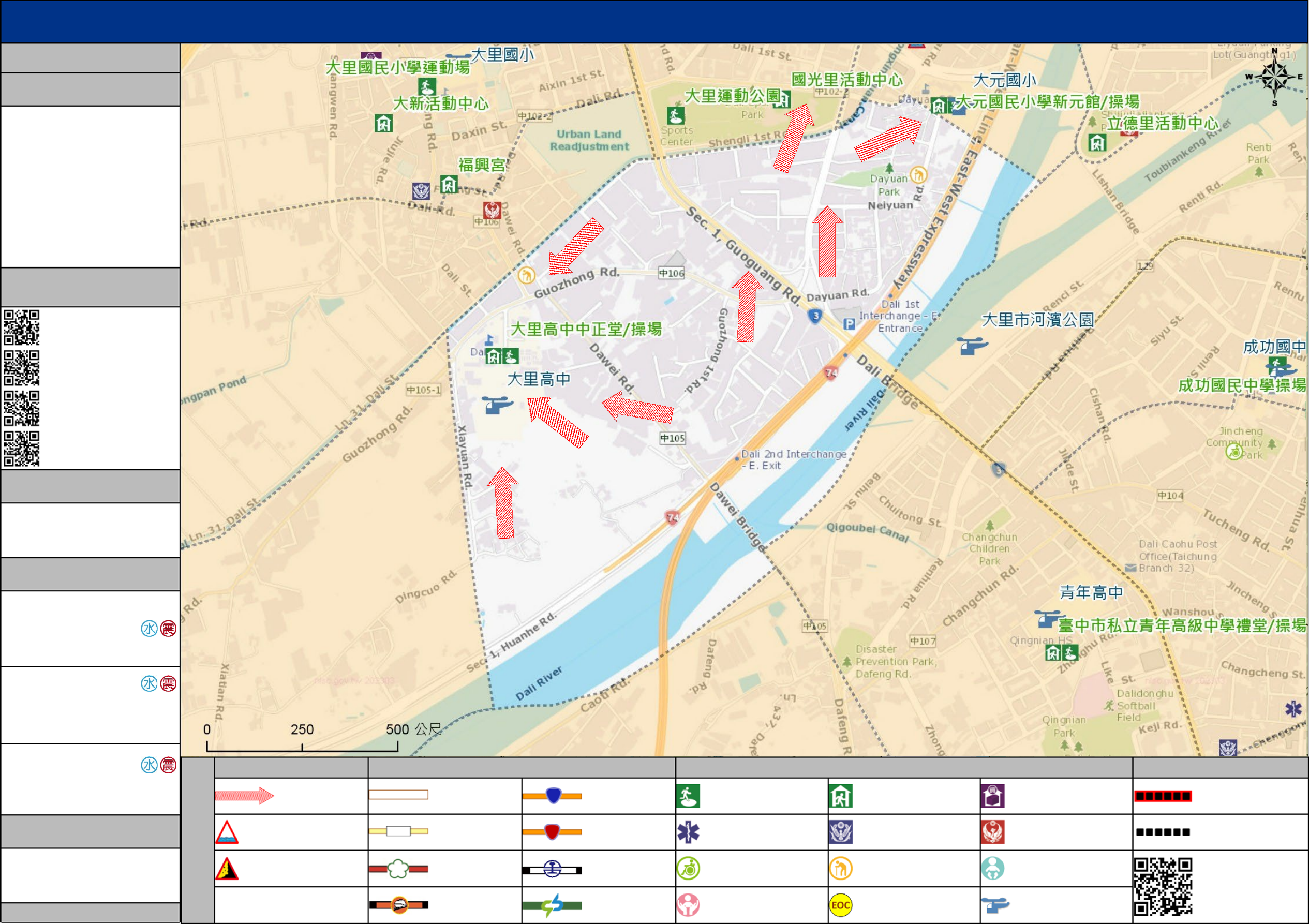Screen dimensions: 1309x924
Task: Select the 國光里活動中心 label
Action: tap(847, 80)
